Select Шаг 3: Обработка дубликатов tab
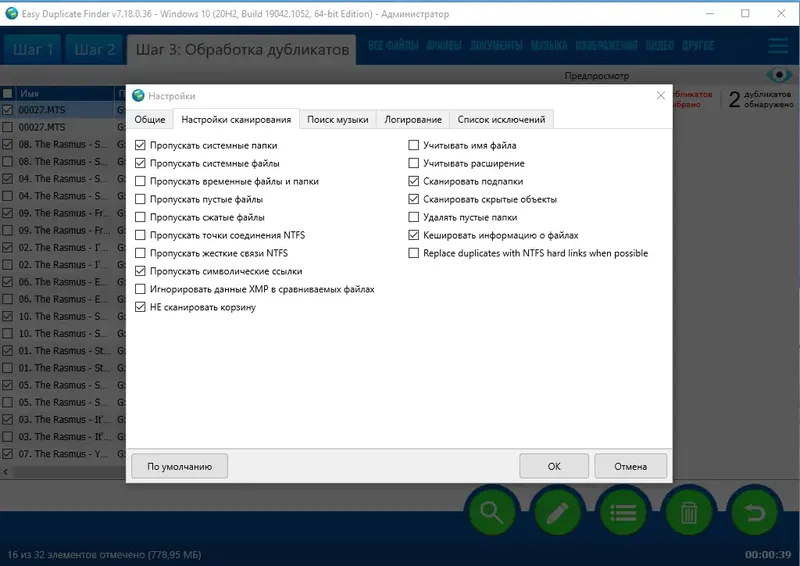This screenshot has width=800, height=566. 242,50
